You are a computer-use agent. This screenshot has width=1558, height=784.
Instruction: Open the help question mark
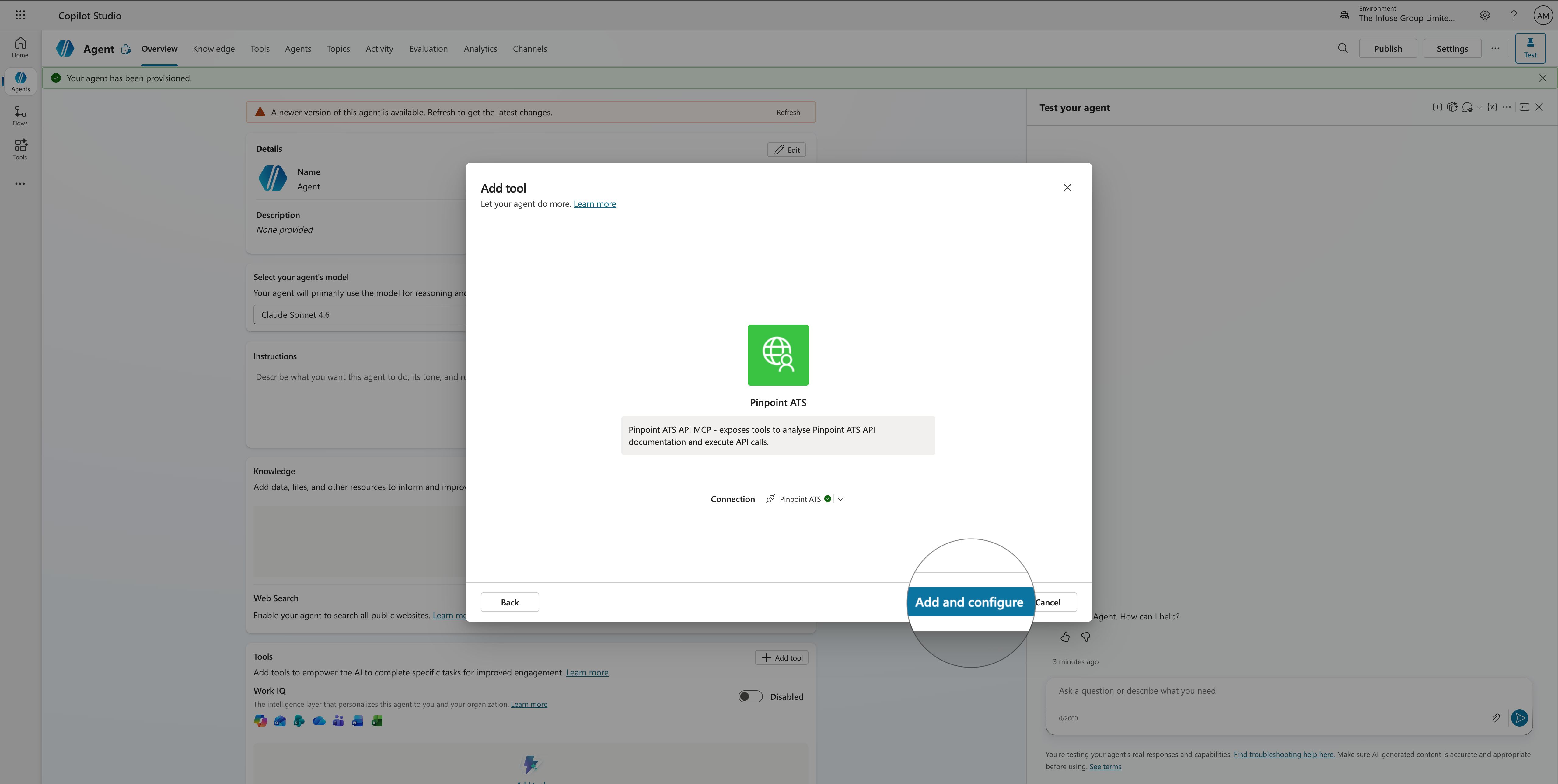pos(1514,15)
